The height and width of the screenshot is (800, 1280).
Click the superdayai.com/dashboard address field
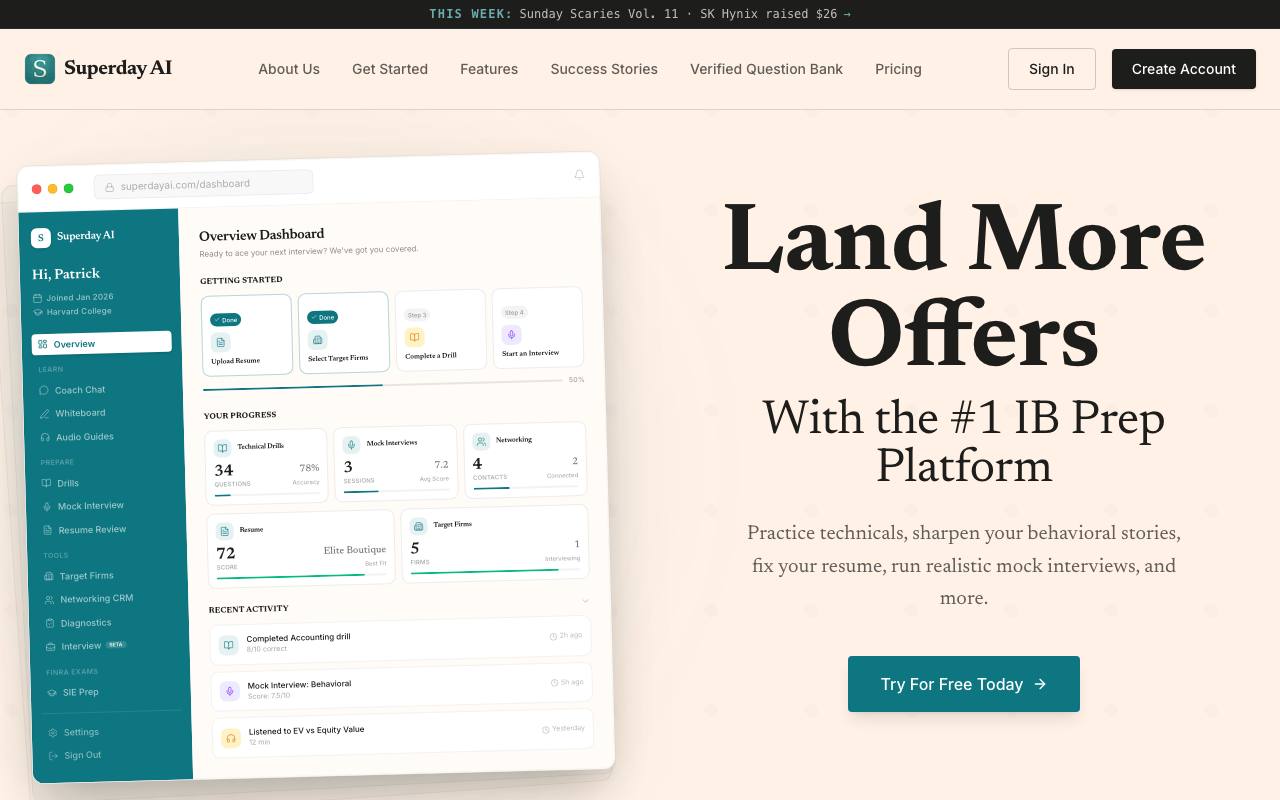[x=204, y=185]
